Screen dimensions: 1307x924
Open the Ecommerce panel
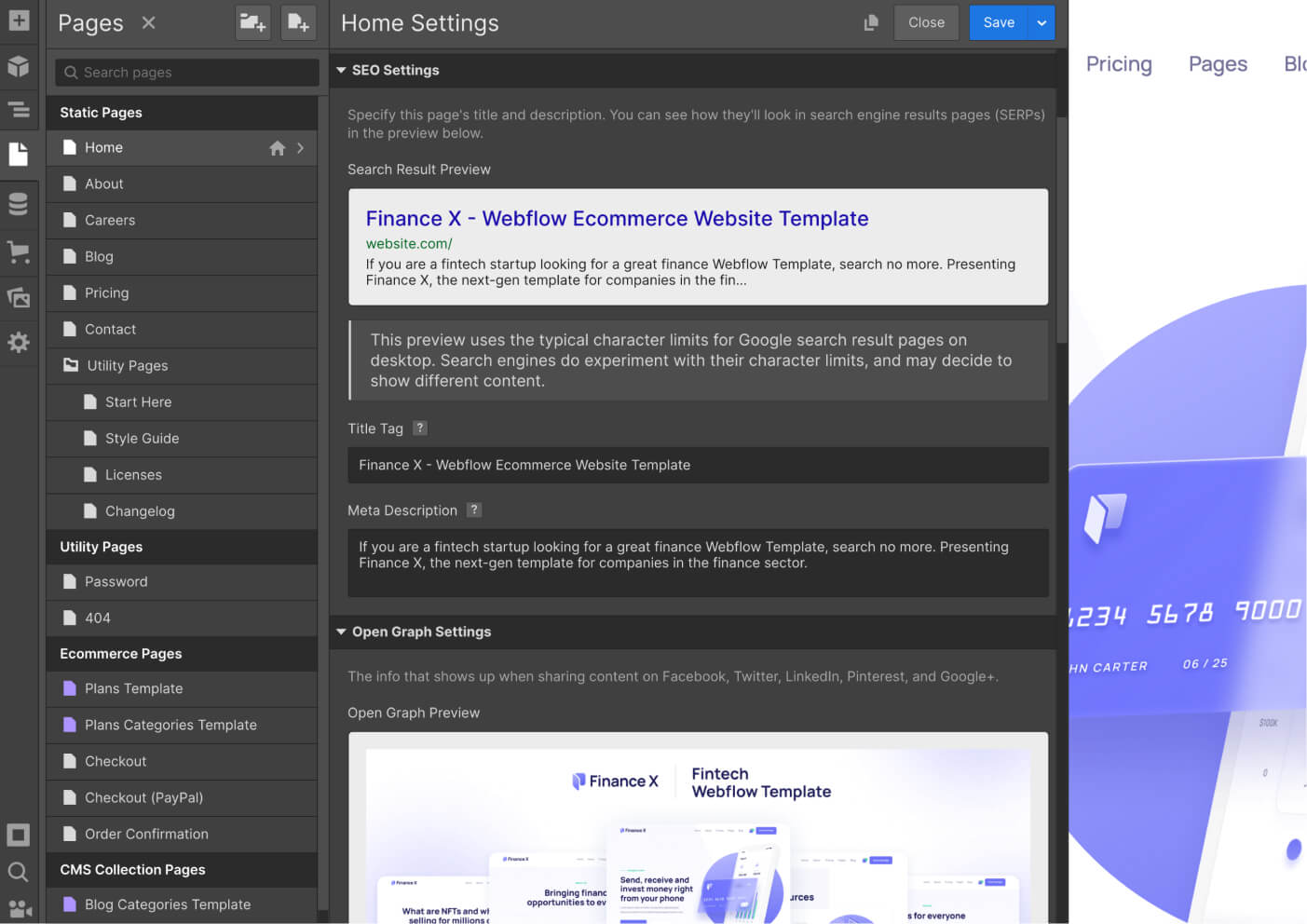click(19, 251)
